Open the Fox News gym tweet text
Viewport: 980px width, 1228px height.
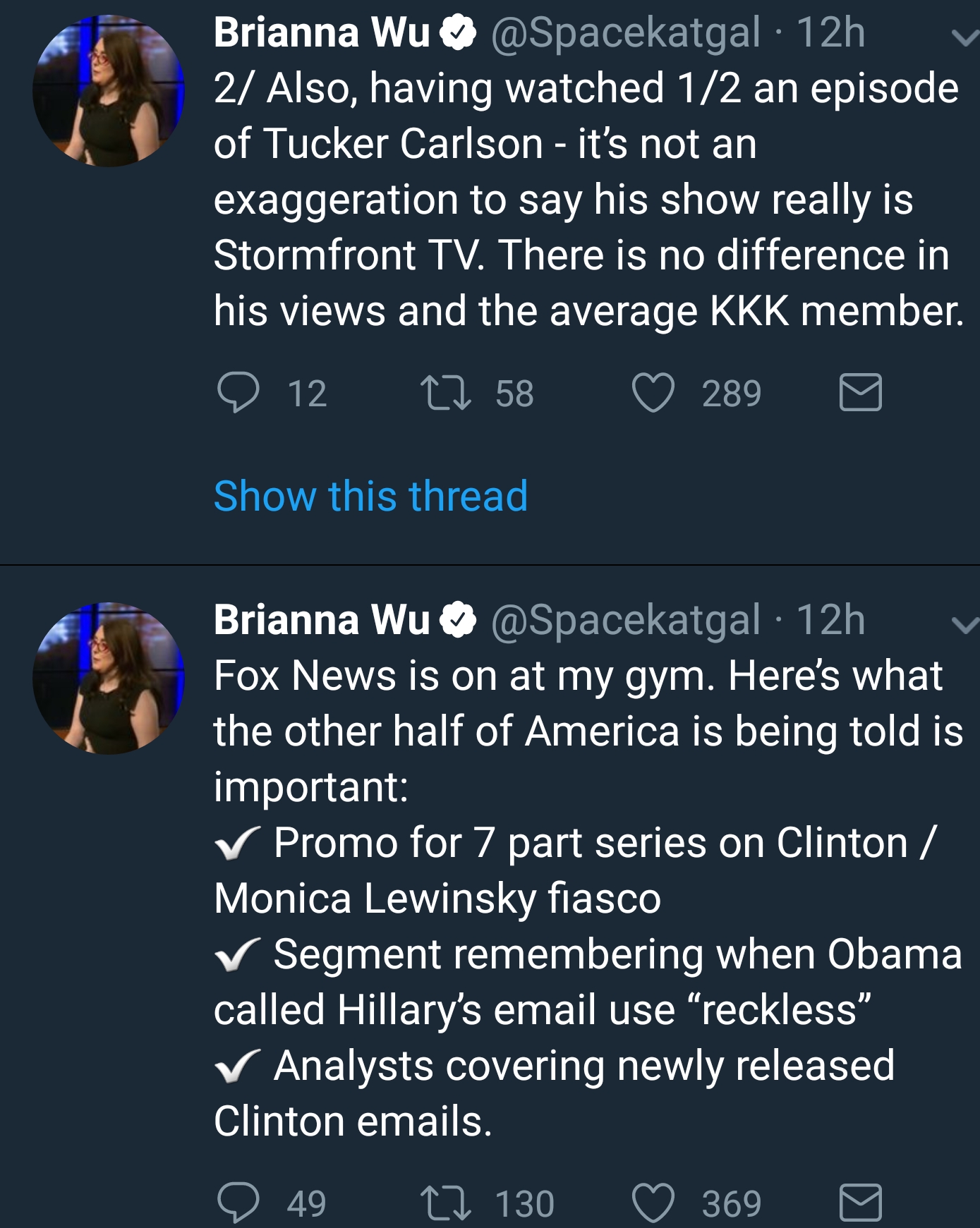[x=588, y=898]
